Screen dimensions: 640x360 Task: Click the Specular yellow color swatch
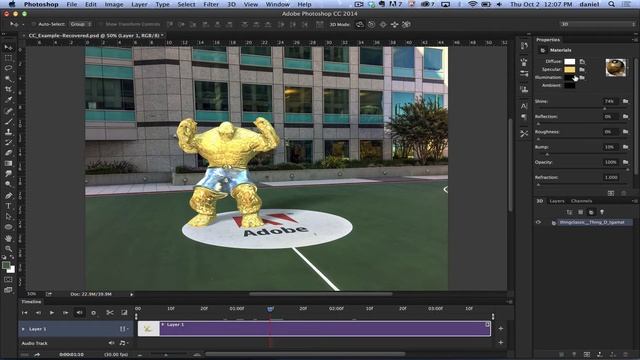(x=569, y=69)
